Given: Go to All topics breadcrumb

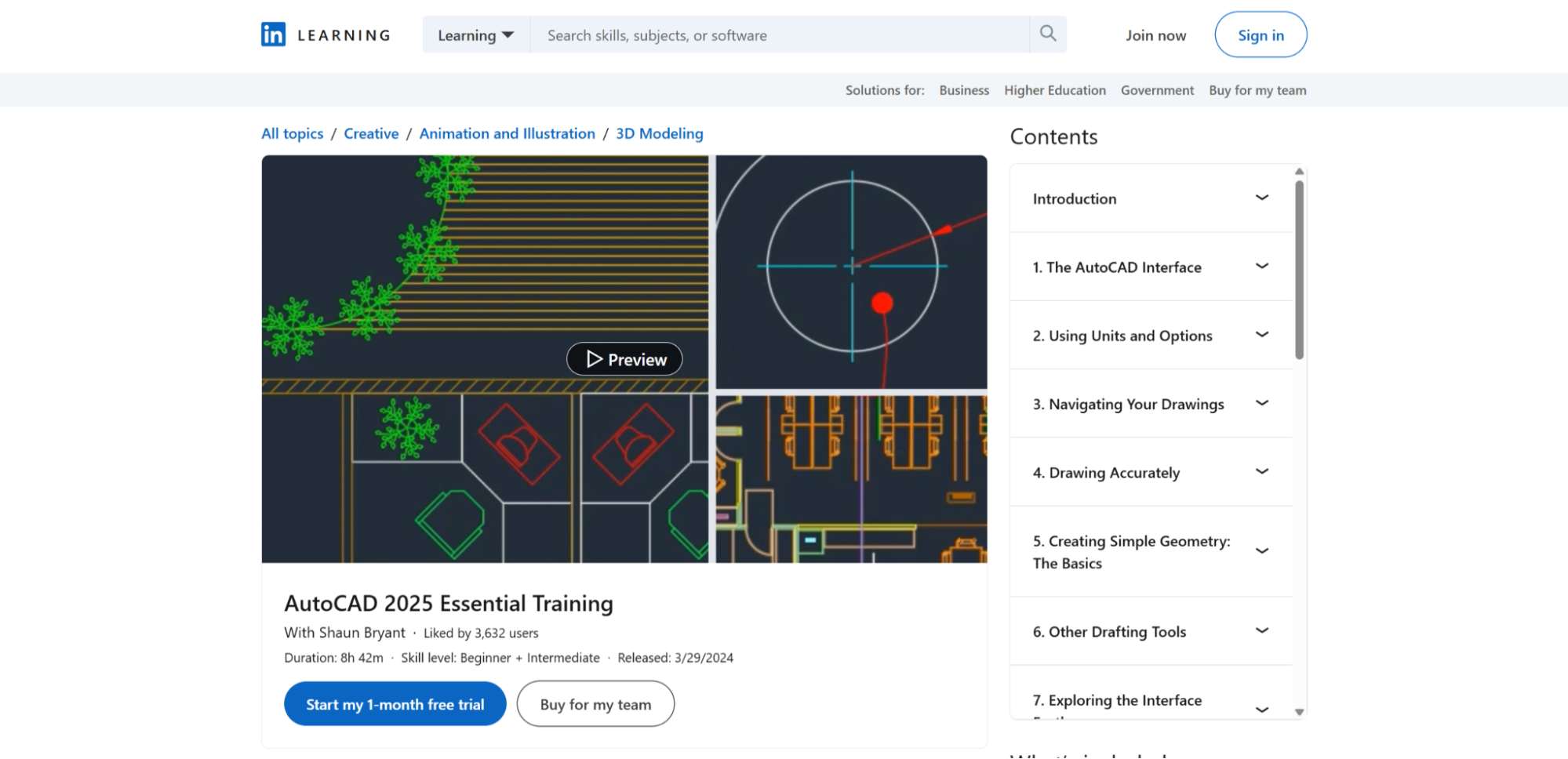Looking at the screenshot, I should pyautogui.click(x=292, y=133).
